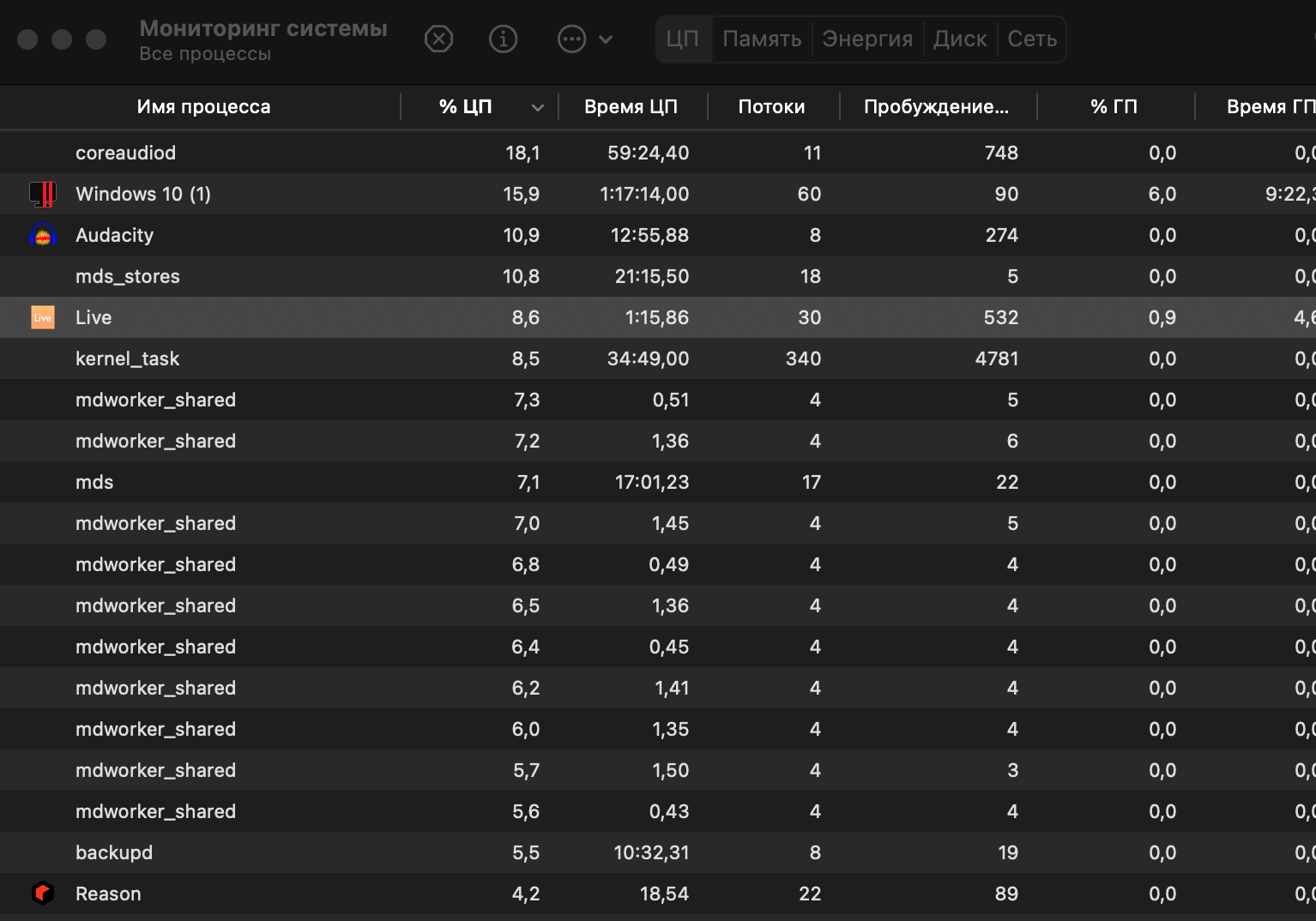Click the Audacity headphones icon
Viewport: 1316px width, 921px height.
coord(43,235)
